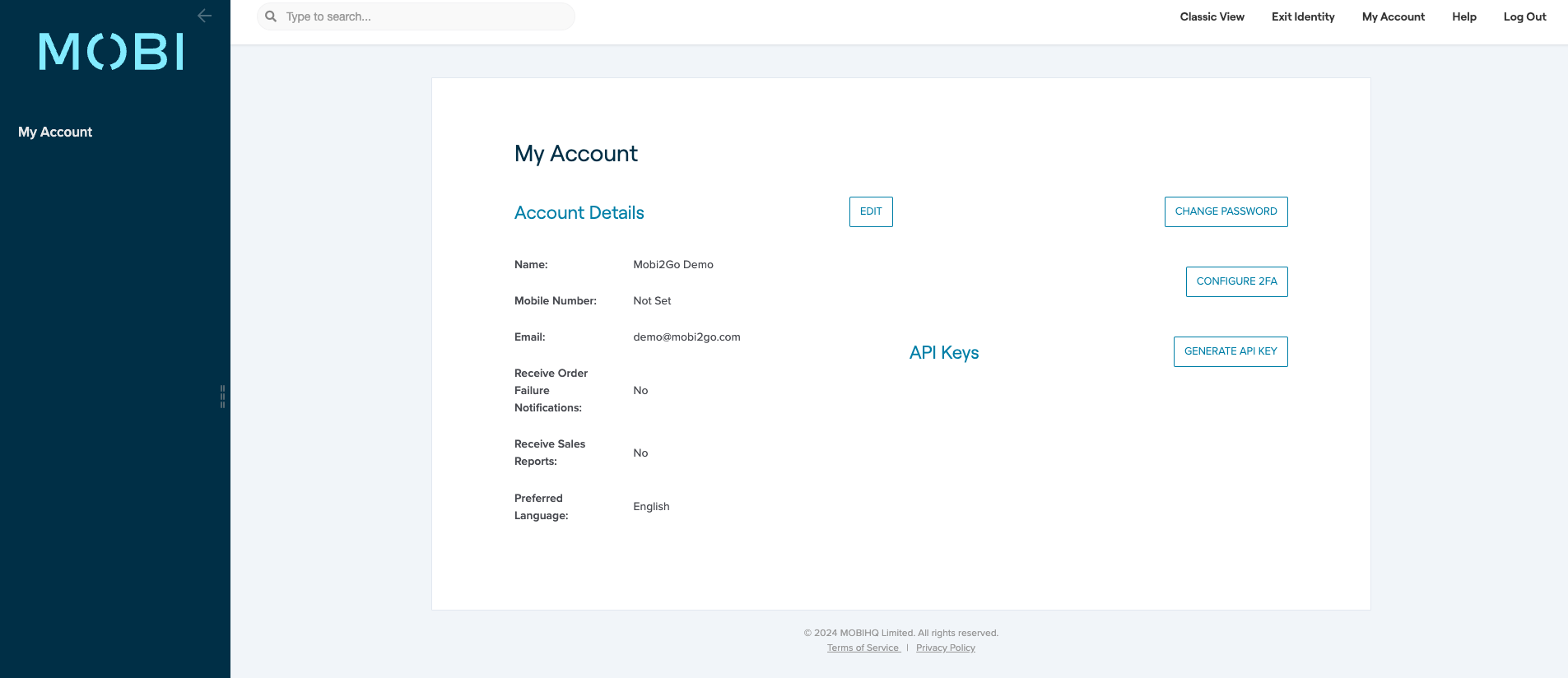
Task: Click the My Account page title
Action: [576, 154]
